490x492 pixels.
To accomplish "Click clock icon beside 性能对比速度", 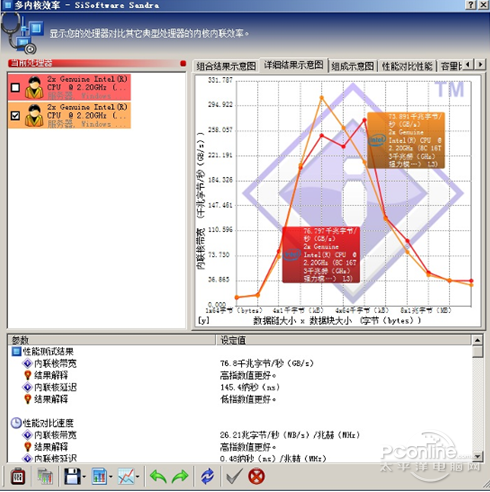I will point(16,423).
